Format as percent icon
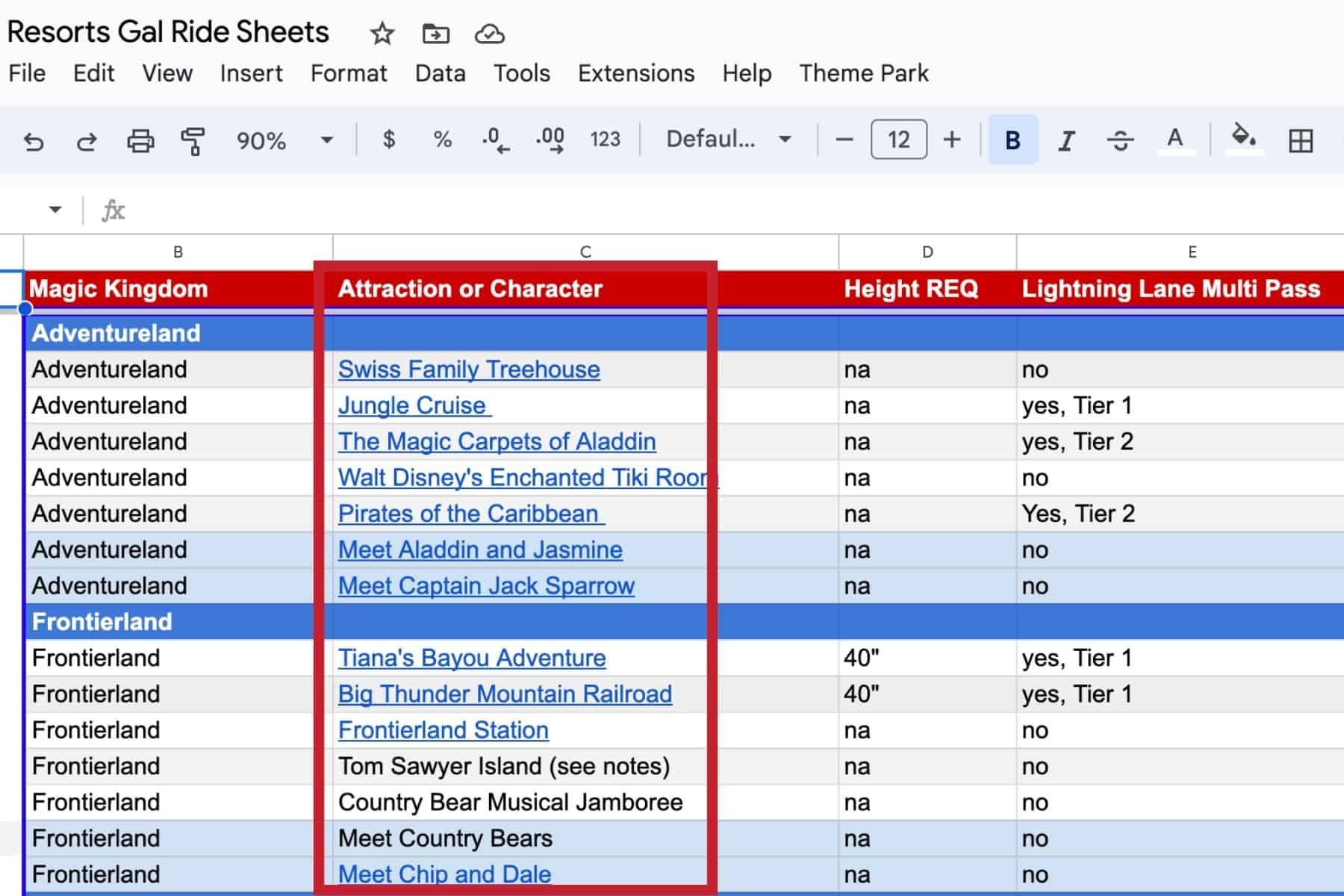 click(x=443, y=140)
